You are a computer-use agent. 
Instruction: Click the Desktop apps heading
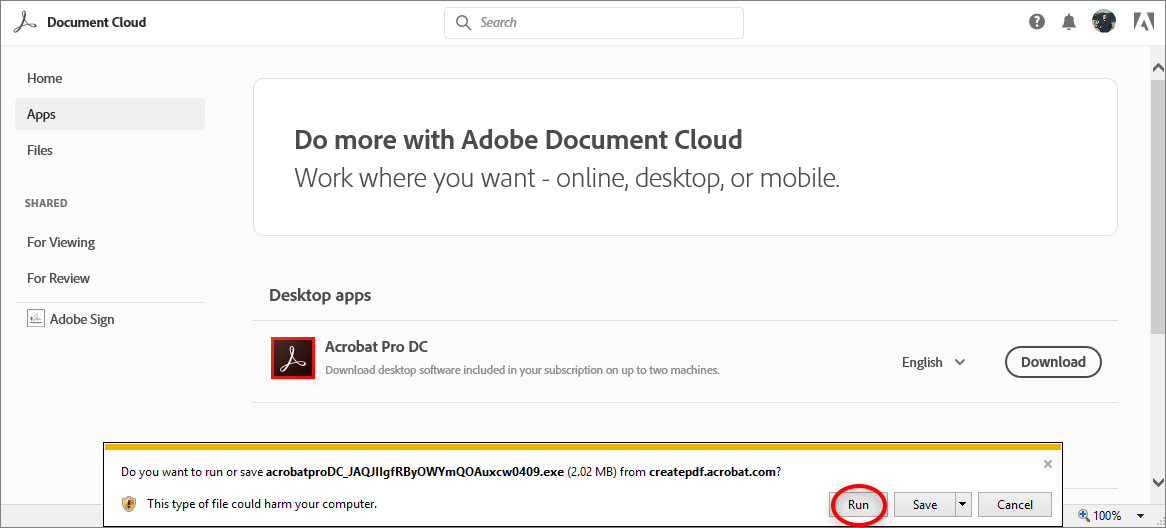(x=320, y=295)
